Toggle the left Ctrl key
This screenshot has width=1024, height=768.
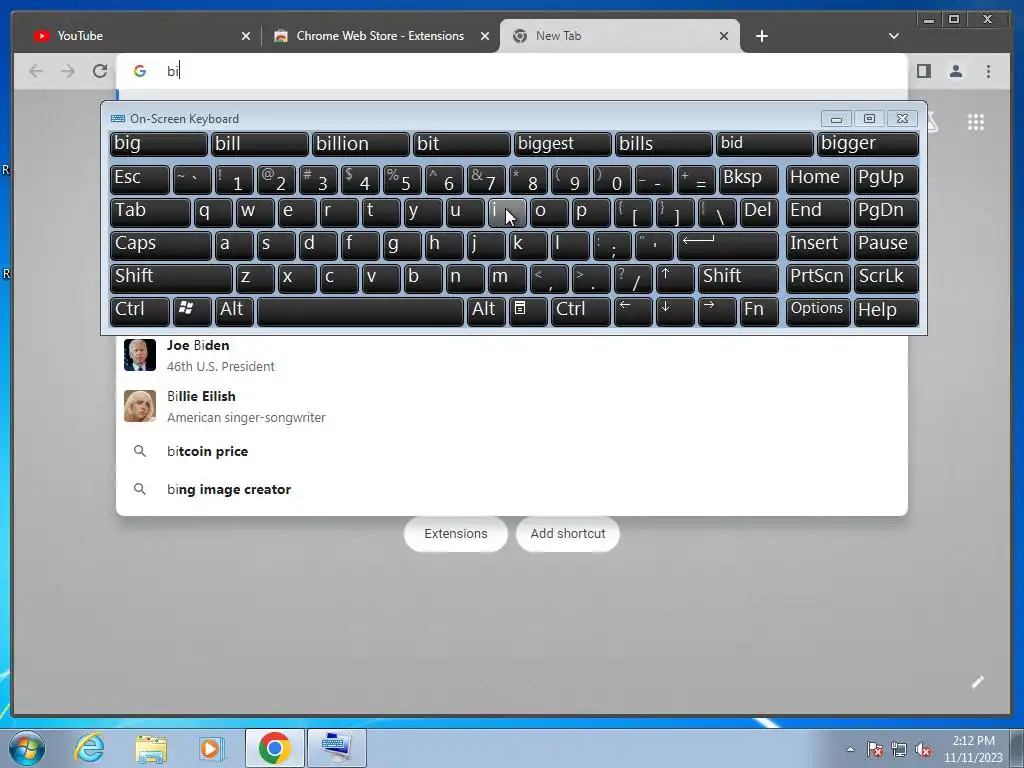[x=140, y=312]
